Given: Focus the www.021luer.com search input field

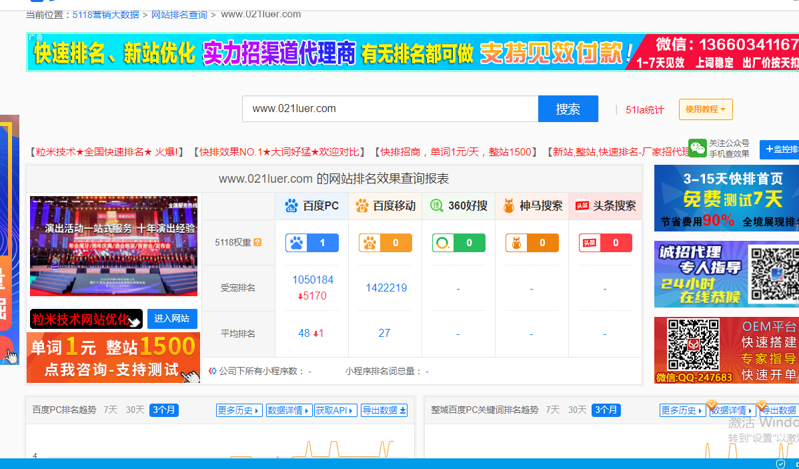Looking at the screenshot, I should (x=390, y=109).
